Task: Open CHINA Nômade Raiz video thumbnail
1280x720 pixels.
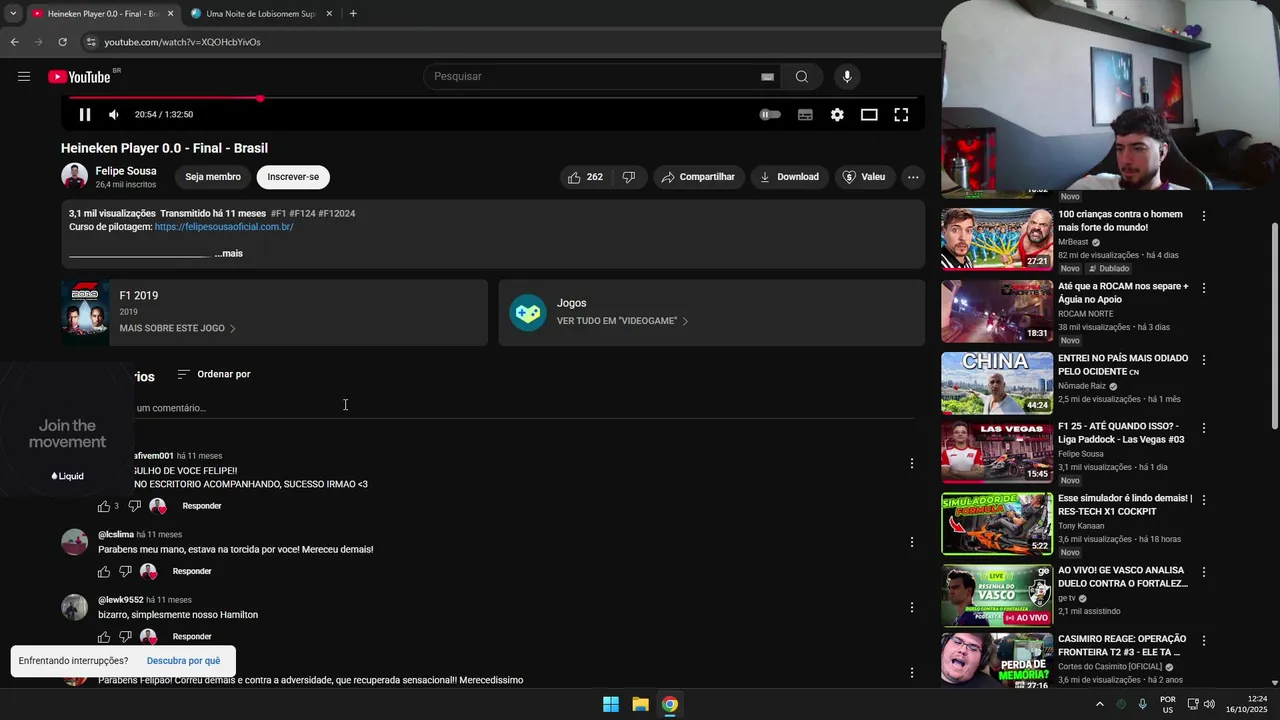Action: pyautogui.click(x=997, y=383)
